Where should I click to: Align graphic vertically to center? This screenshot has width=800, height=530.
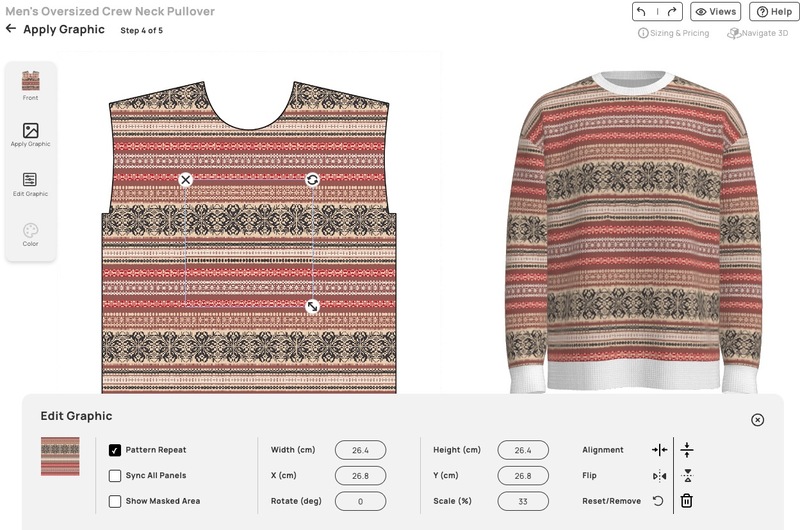(x=687, y=450)
